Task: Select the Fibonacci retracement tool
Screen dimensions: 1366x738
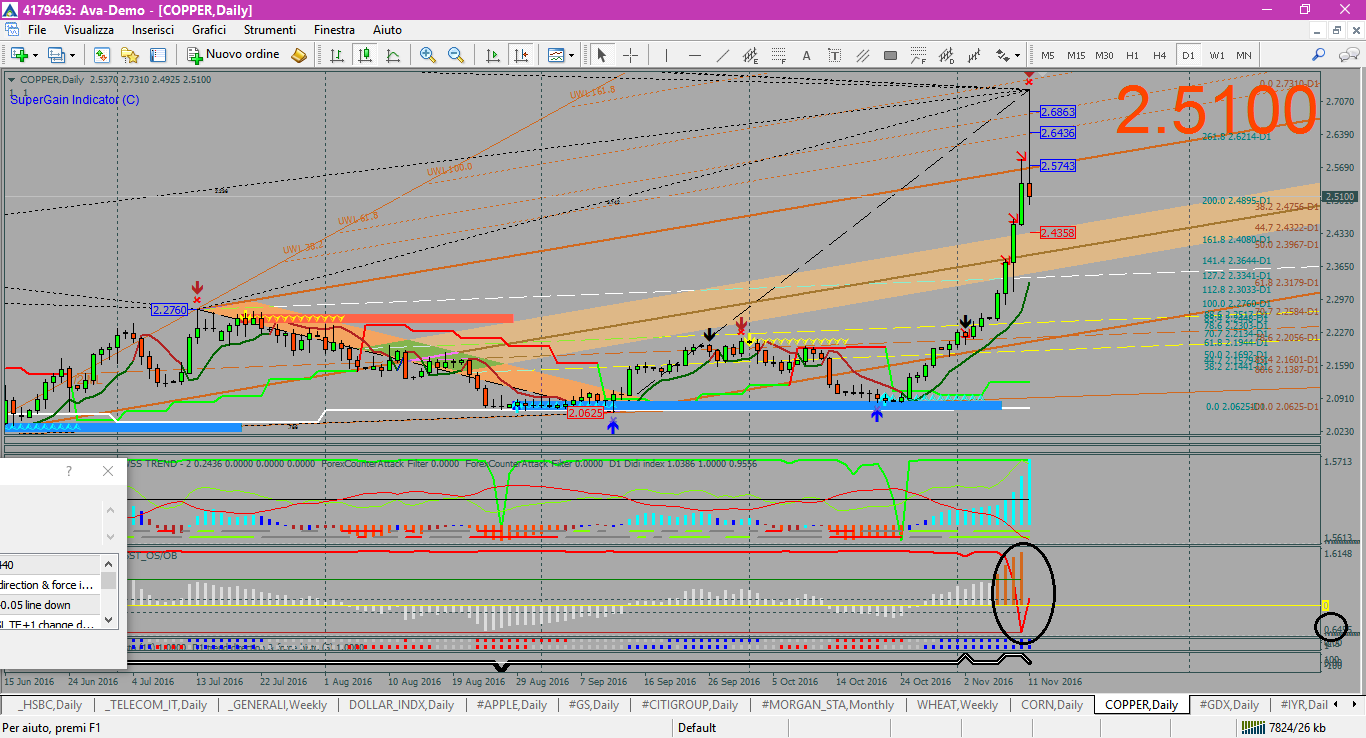Action: click(779, 55)
